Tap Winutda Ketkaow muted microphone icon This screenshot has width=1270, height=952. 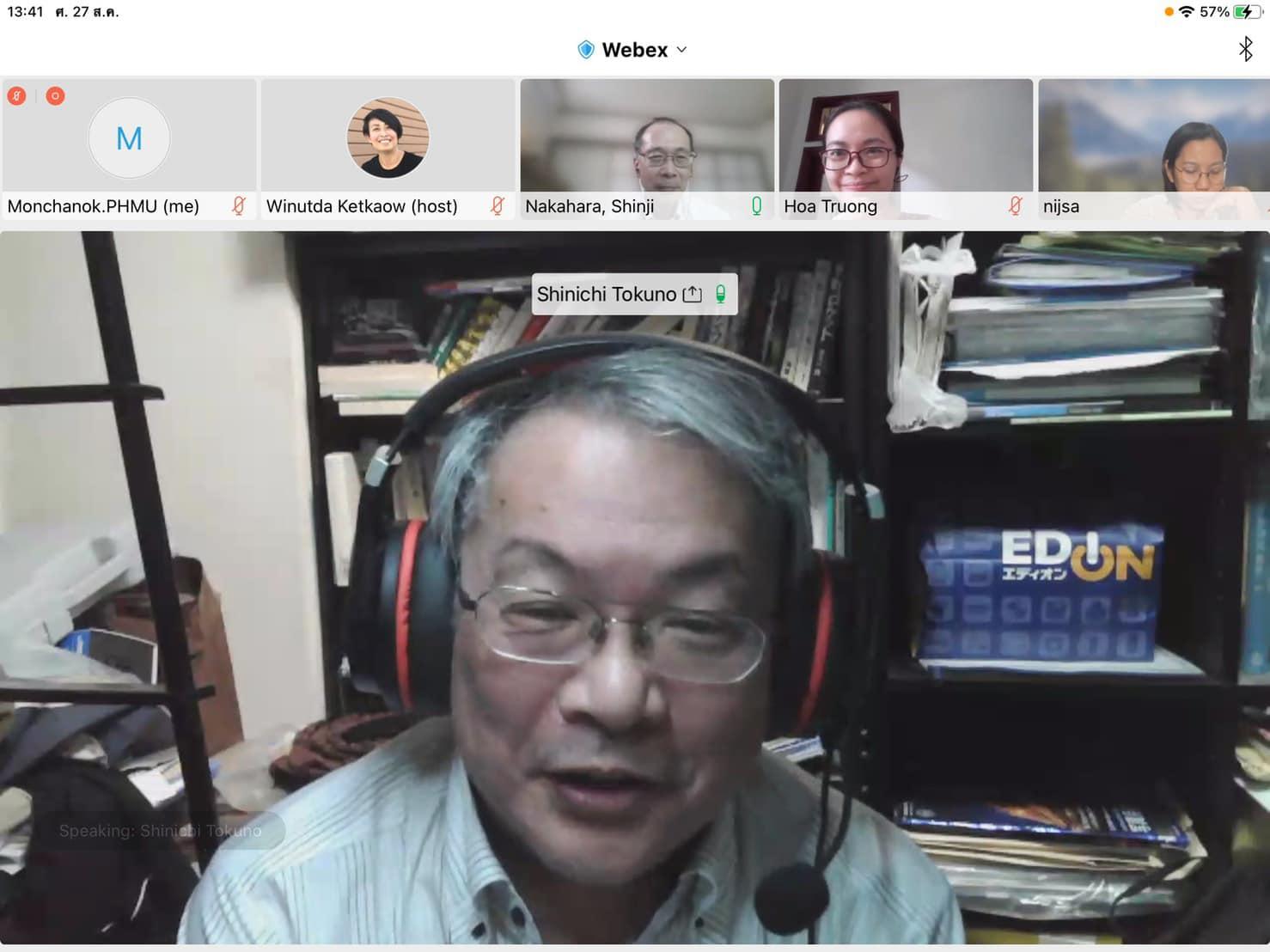pyautogui.click(x=498, y=205)
